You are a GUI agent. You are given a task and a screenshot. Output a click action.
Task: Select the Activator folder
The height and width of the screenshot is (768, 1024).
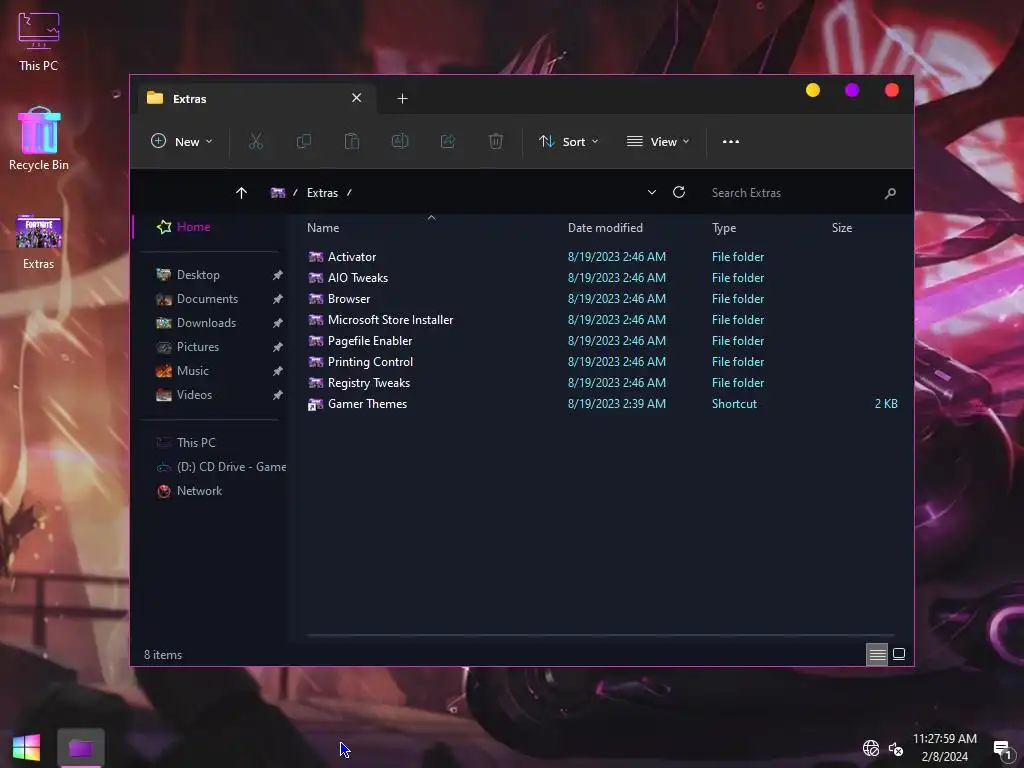[351, 257]
